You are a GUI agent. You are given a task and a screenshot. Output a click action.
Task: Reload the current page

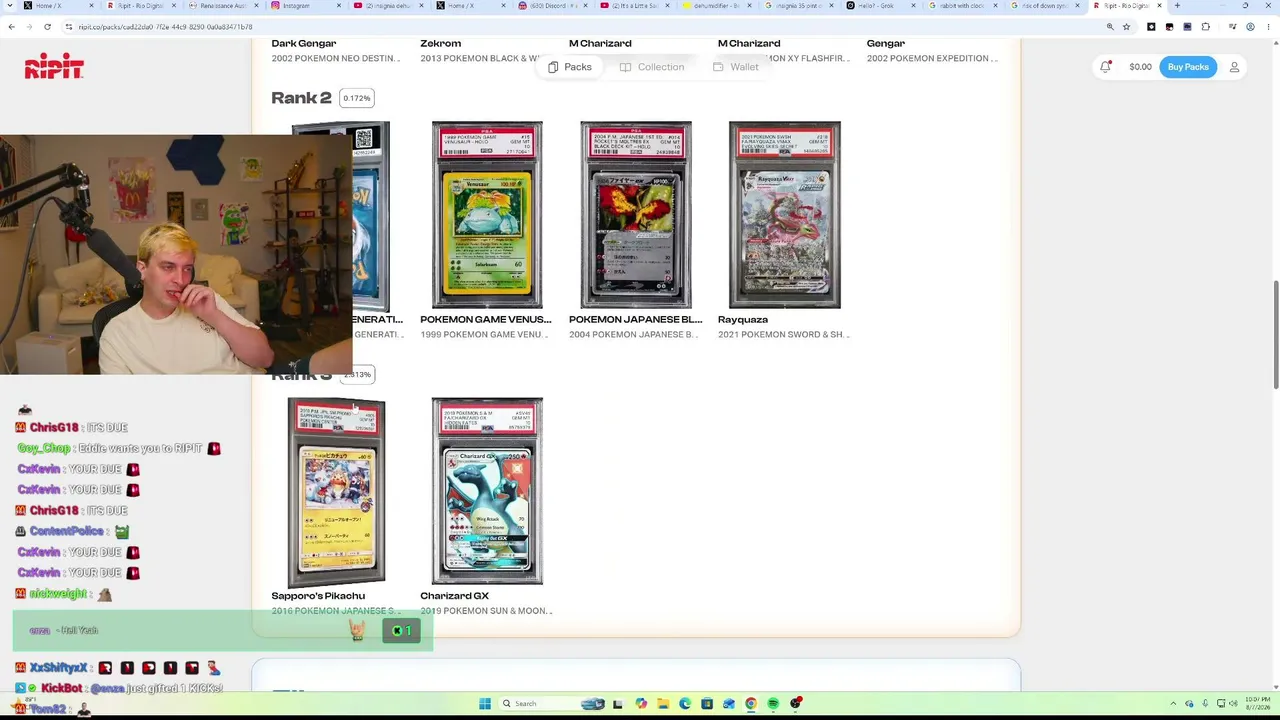coord(47,27)
